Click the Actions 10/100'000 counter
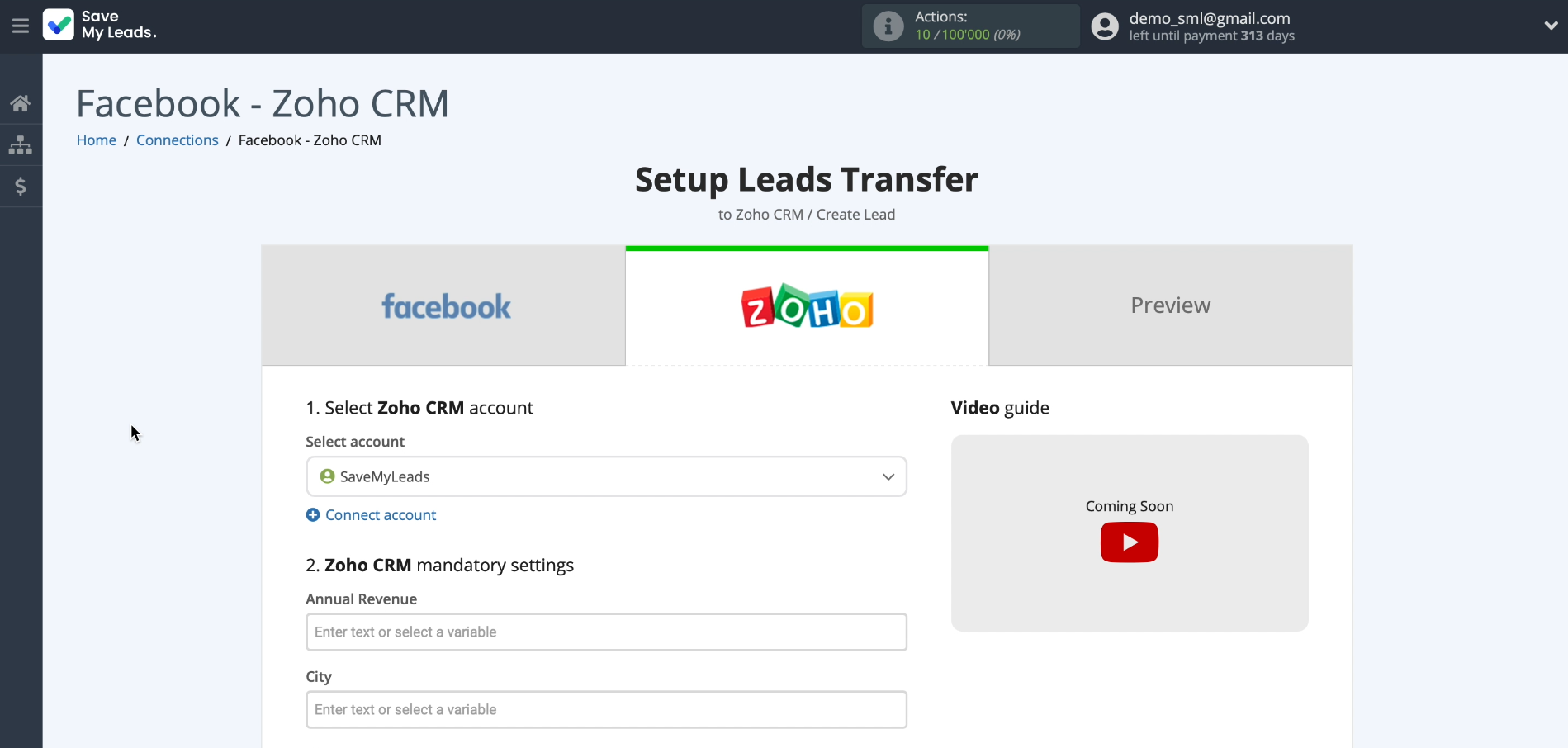Image resolution: width=1568 pixels, height=748 pixels. [968, 35]
